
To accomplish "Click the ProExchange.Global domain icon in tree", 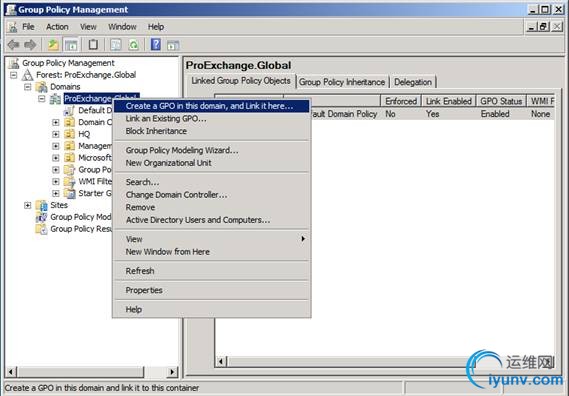I will tap(55, 99).
